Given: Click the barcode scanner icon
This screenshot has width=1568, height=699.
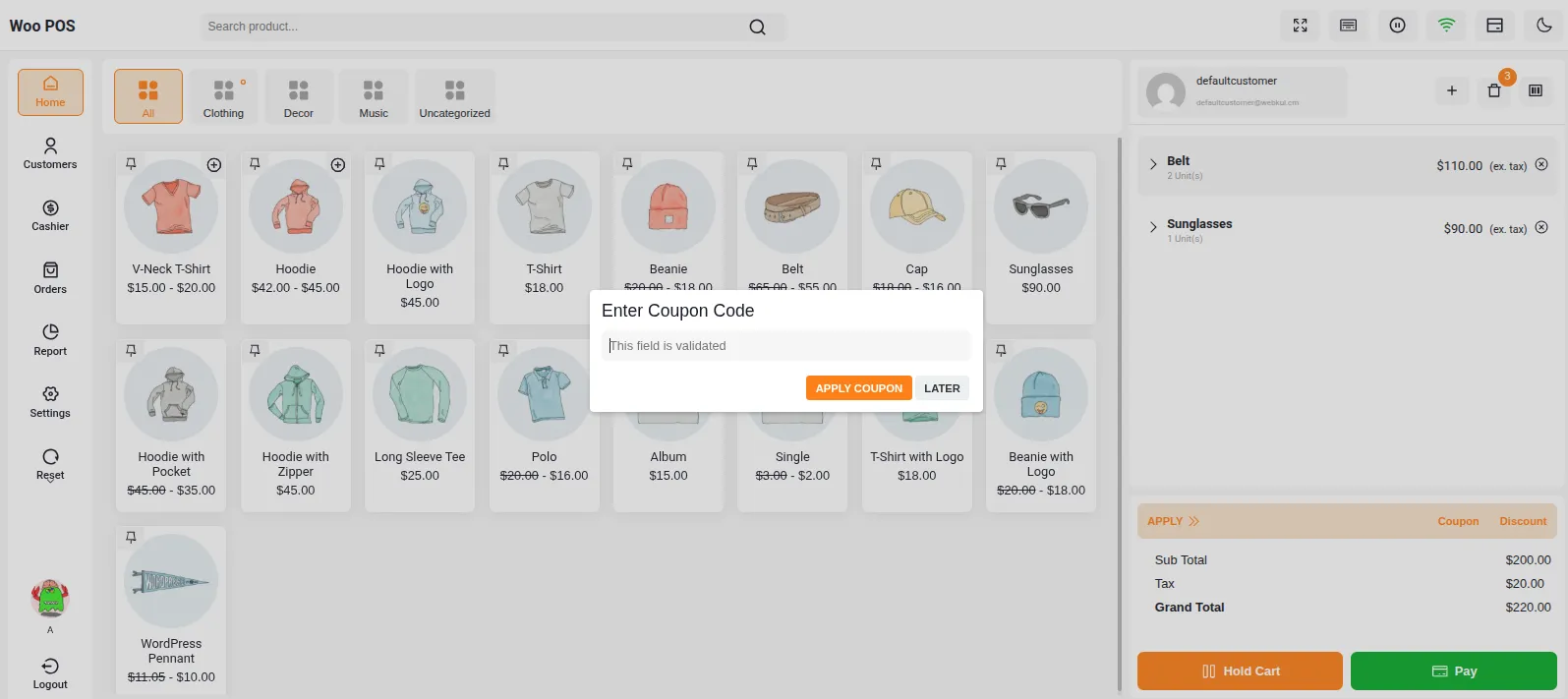Looking at the screenshot, I should click(1536, 90).
